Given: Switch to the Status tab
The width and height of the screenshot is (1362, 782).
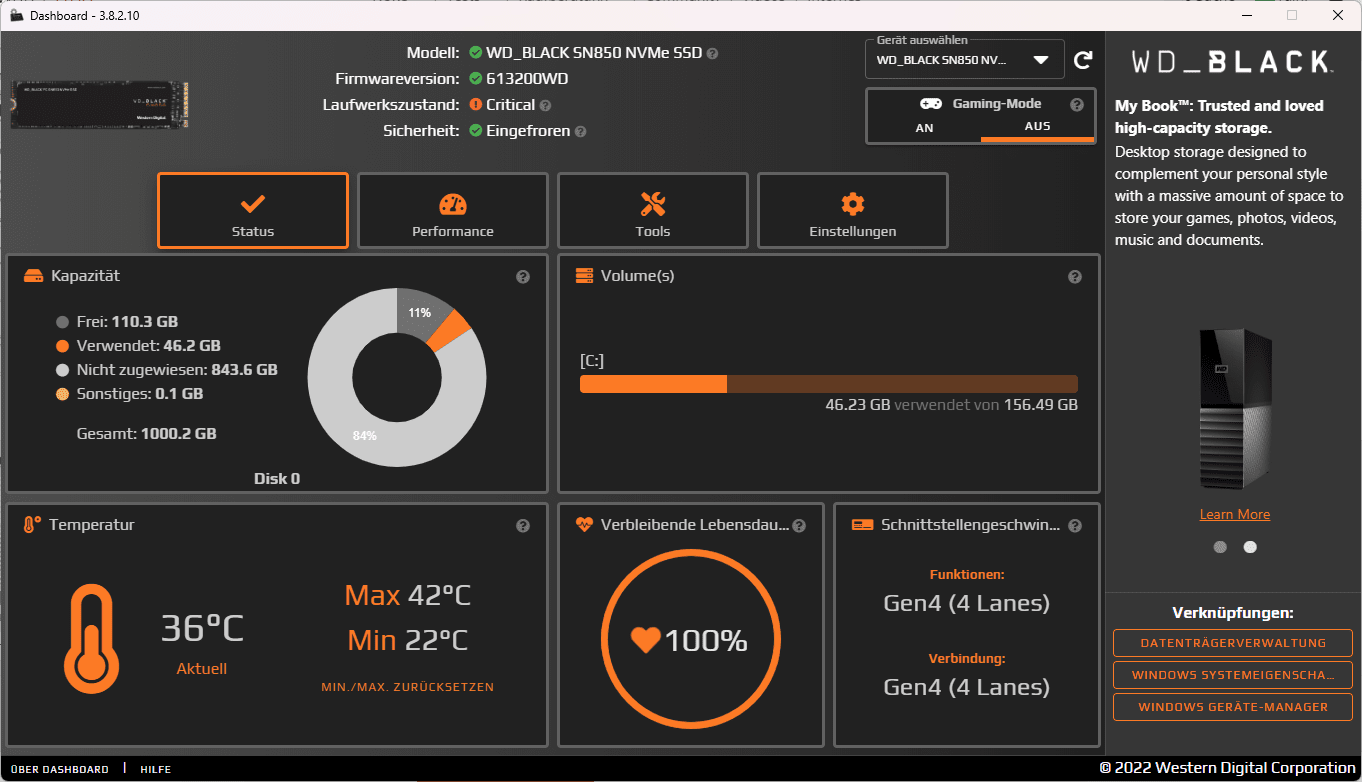Looking at the screenshot, I should click(253, 210).
